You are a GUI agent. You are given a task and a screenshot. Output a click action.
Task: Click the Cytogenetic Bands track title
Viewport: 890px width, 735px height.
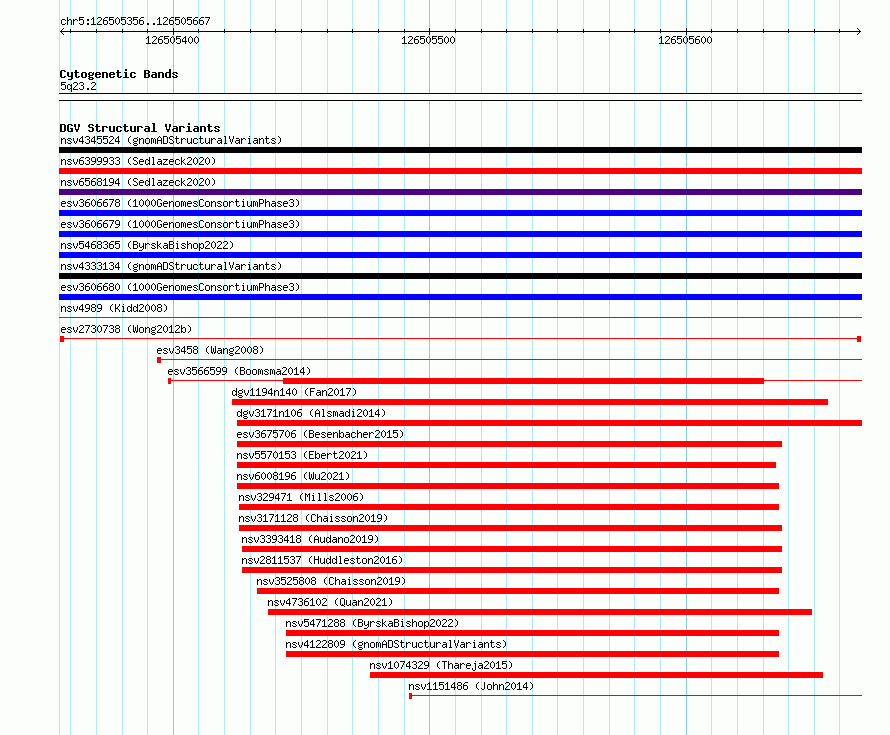coord(119,74)
